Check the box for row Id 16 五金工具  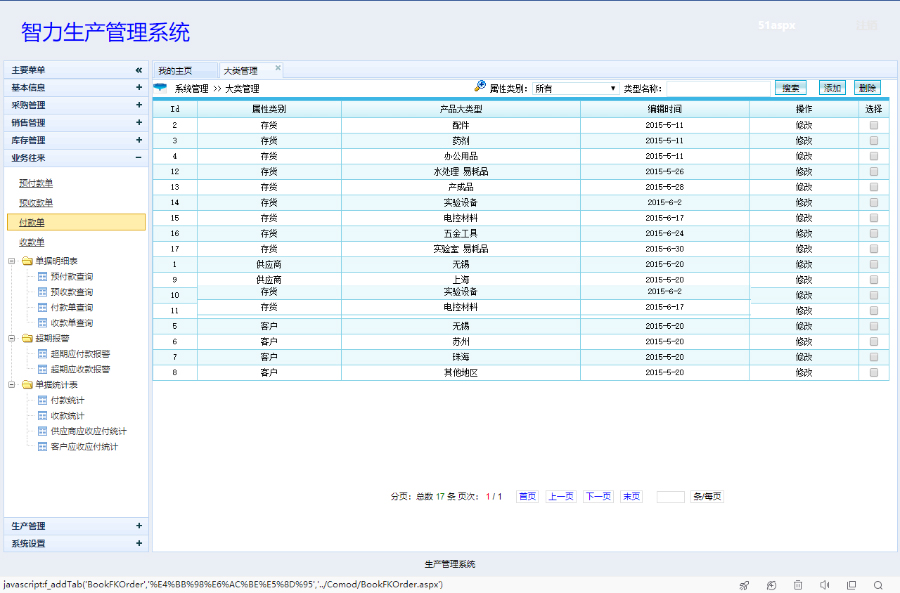click(874, 234)
